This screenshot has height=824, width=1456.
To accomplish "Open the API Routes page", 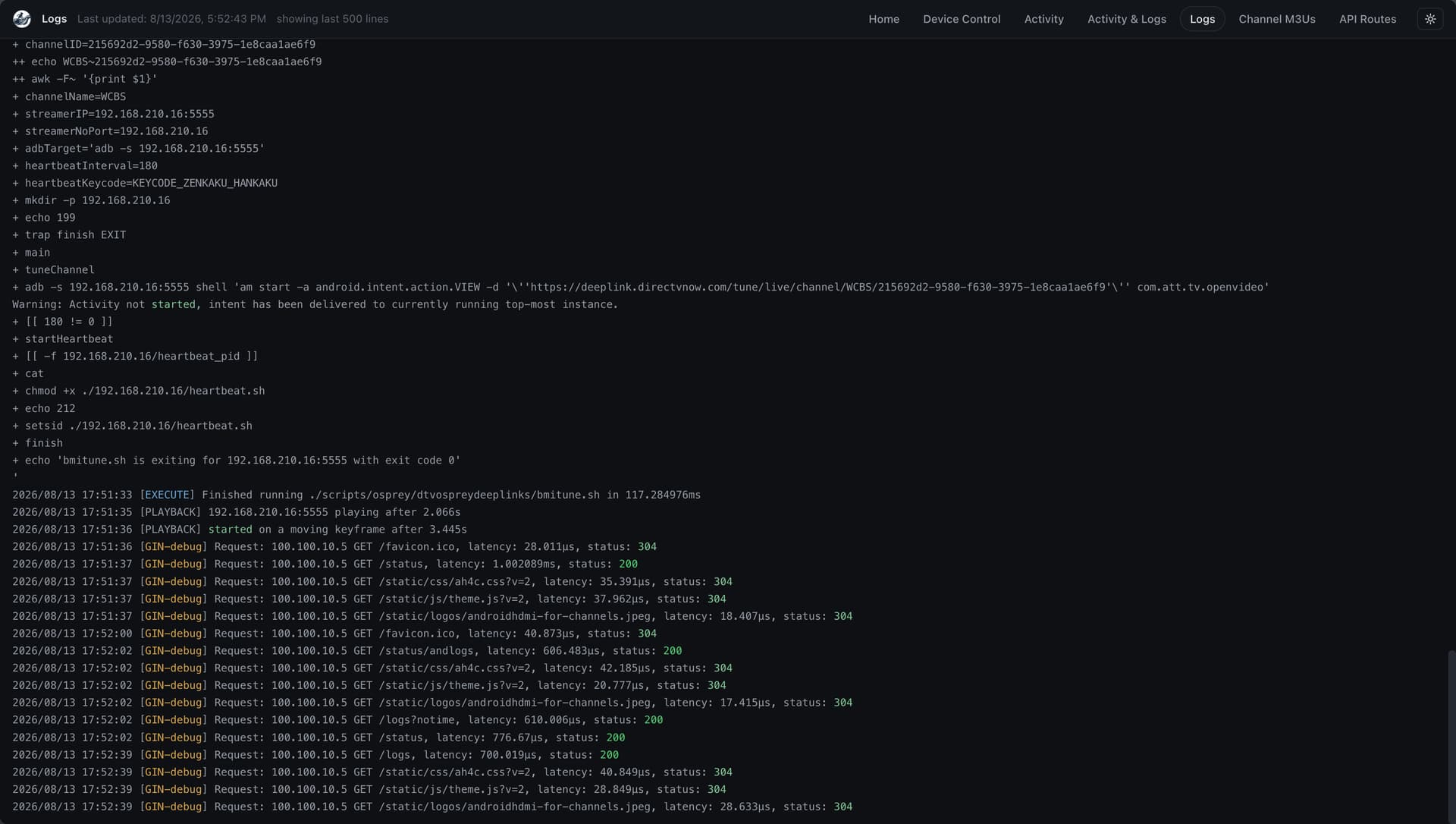I will coord(1367,19).
